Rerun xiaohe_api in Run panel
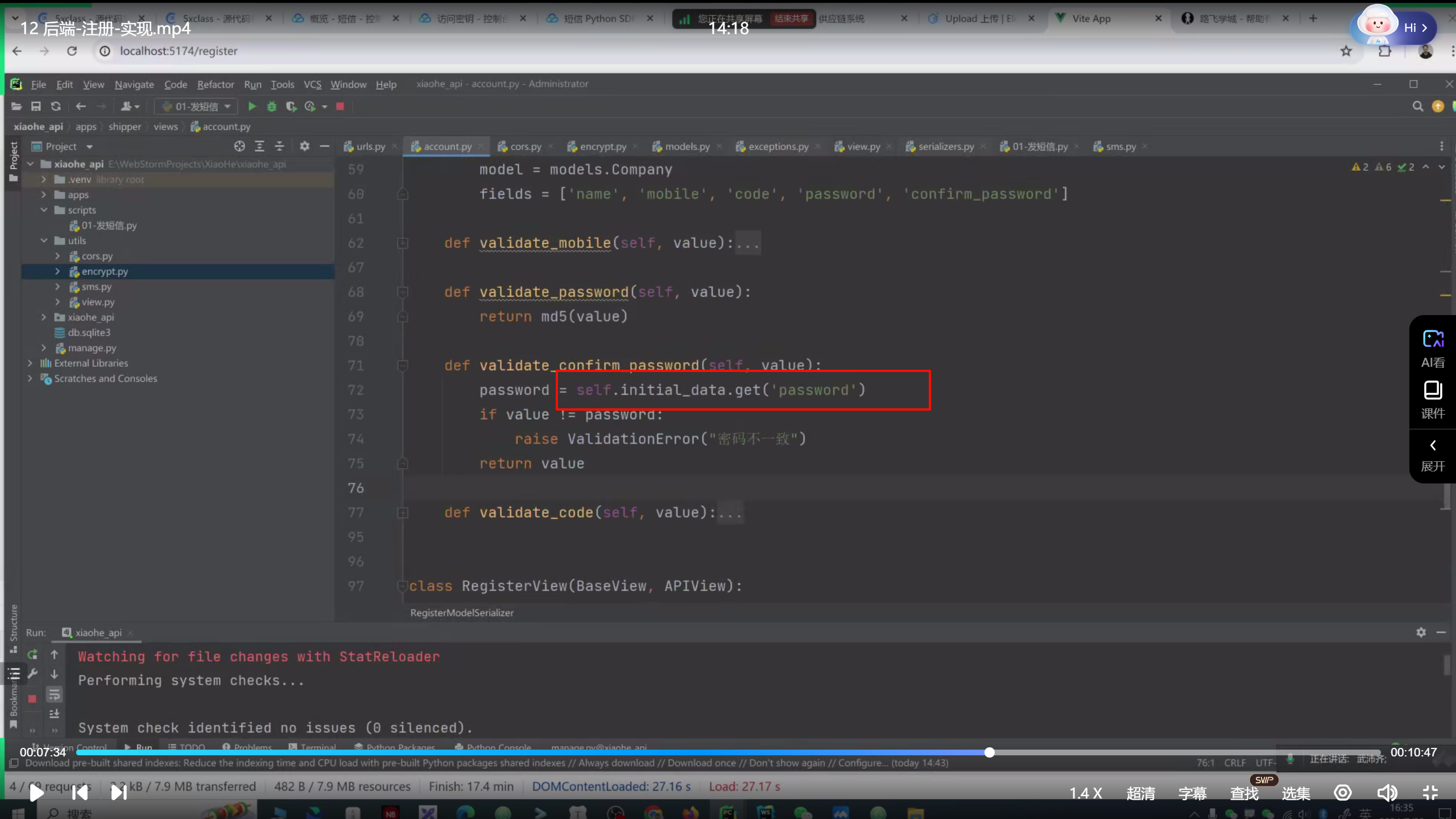 tap(32, 655)
